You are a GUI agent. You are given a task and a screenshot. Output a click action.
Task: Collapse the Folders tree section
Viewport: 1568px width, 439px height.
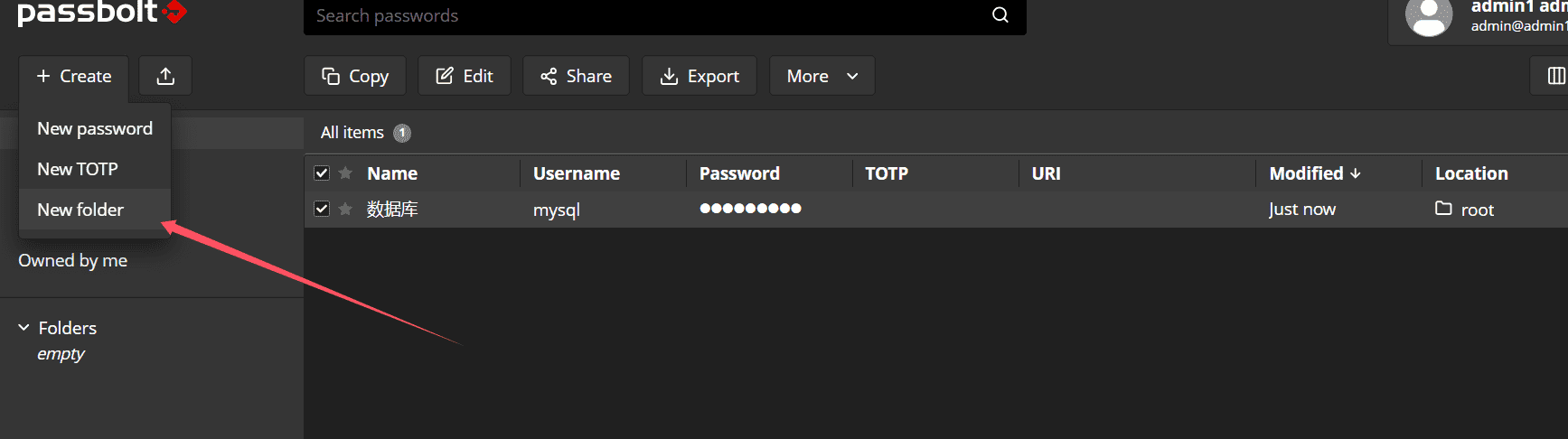[23, 327]
